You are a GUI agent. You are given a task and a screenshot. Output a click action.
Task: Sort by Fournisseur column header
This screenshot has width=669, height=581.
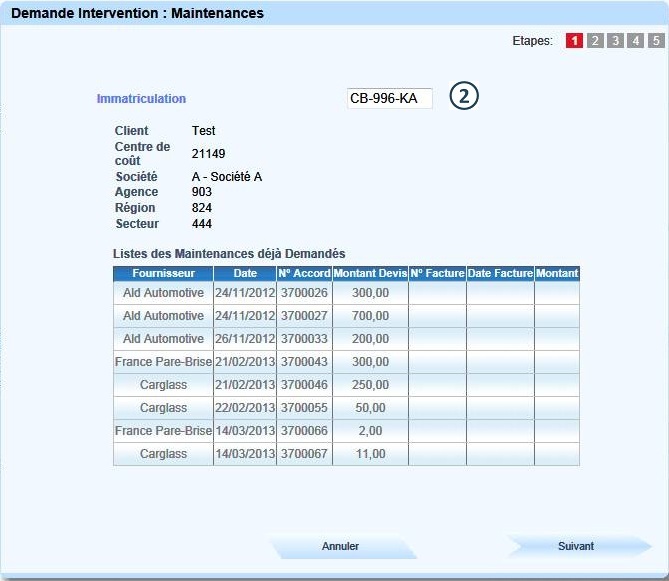[x=163, y=273]
